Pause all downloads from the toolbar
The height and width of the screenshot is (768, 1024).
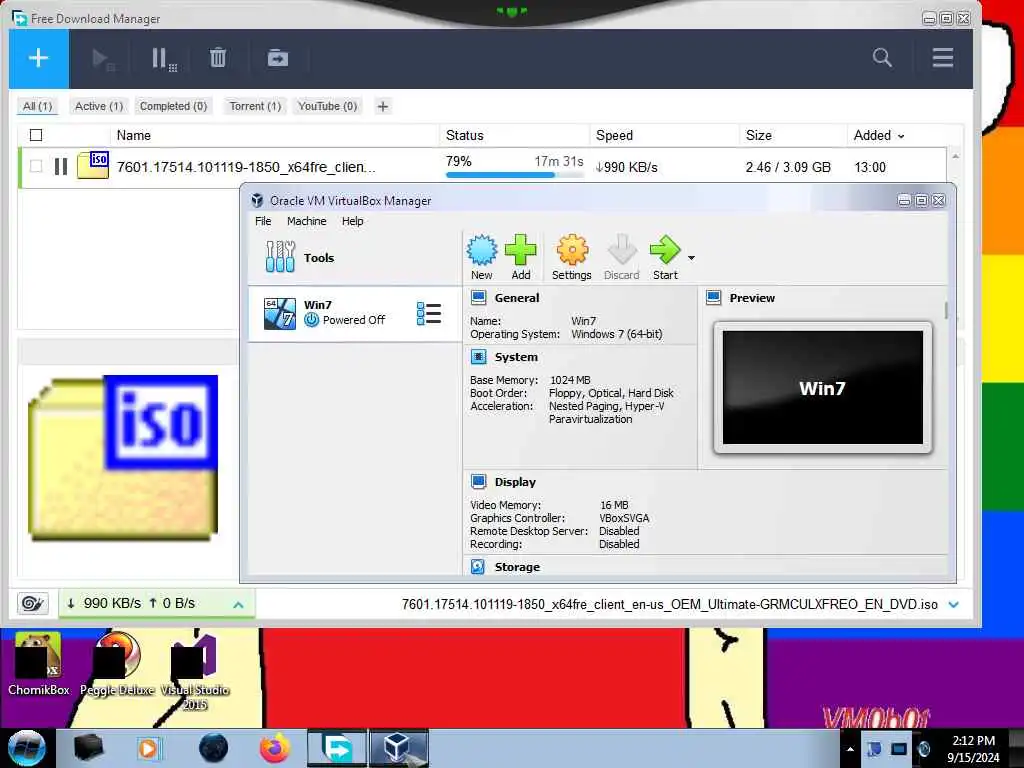(163, 59)
